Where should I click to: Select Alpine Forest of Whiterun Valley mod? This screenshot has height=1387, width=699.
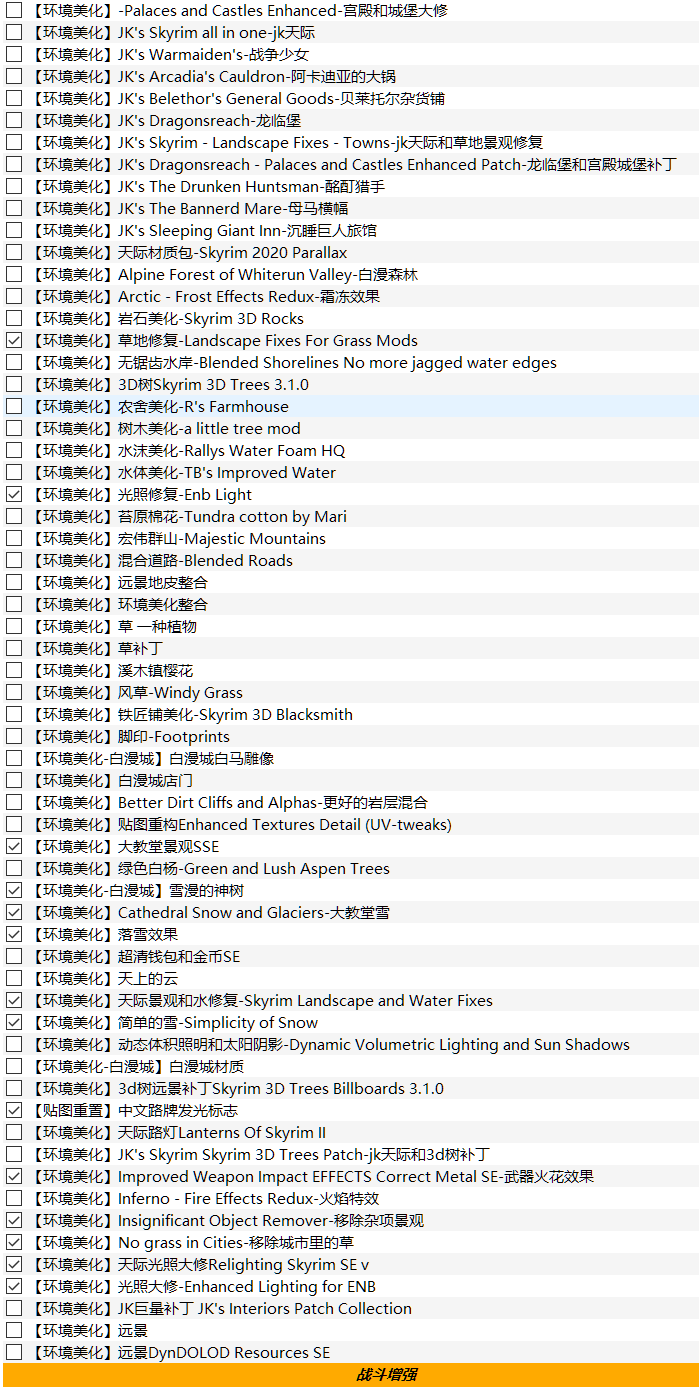[225, 274]
